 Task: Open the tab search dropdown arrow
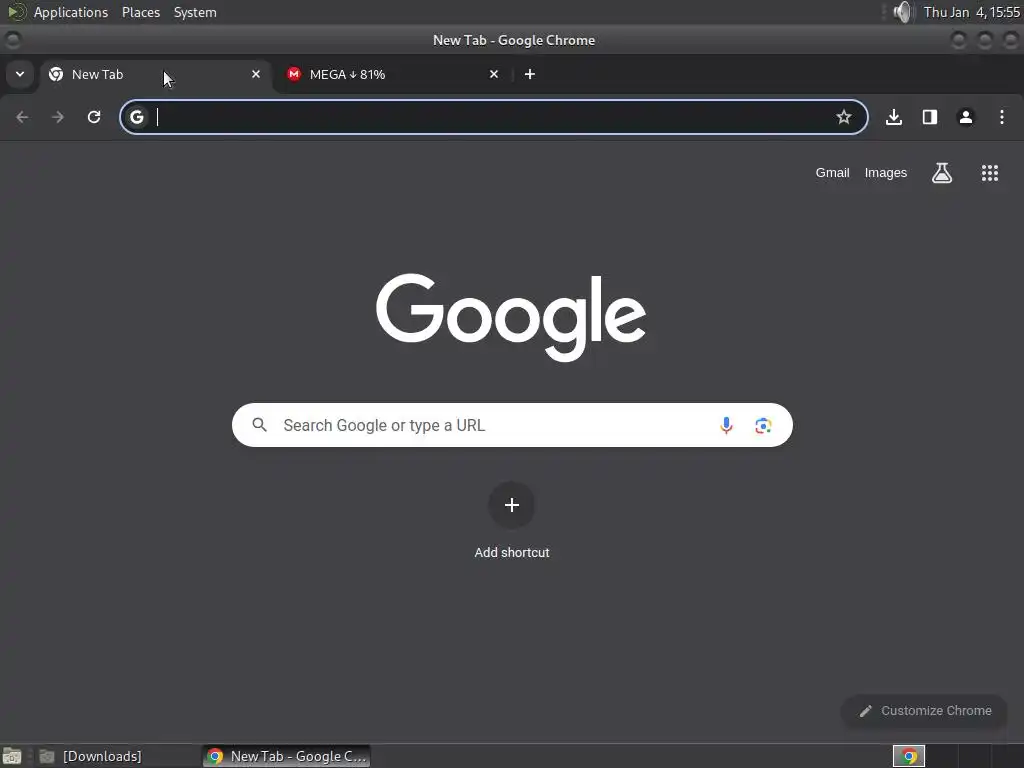pos(20,74)
